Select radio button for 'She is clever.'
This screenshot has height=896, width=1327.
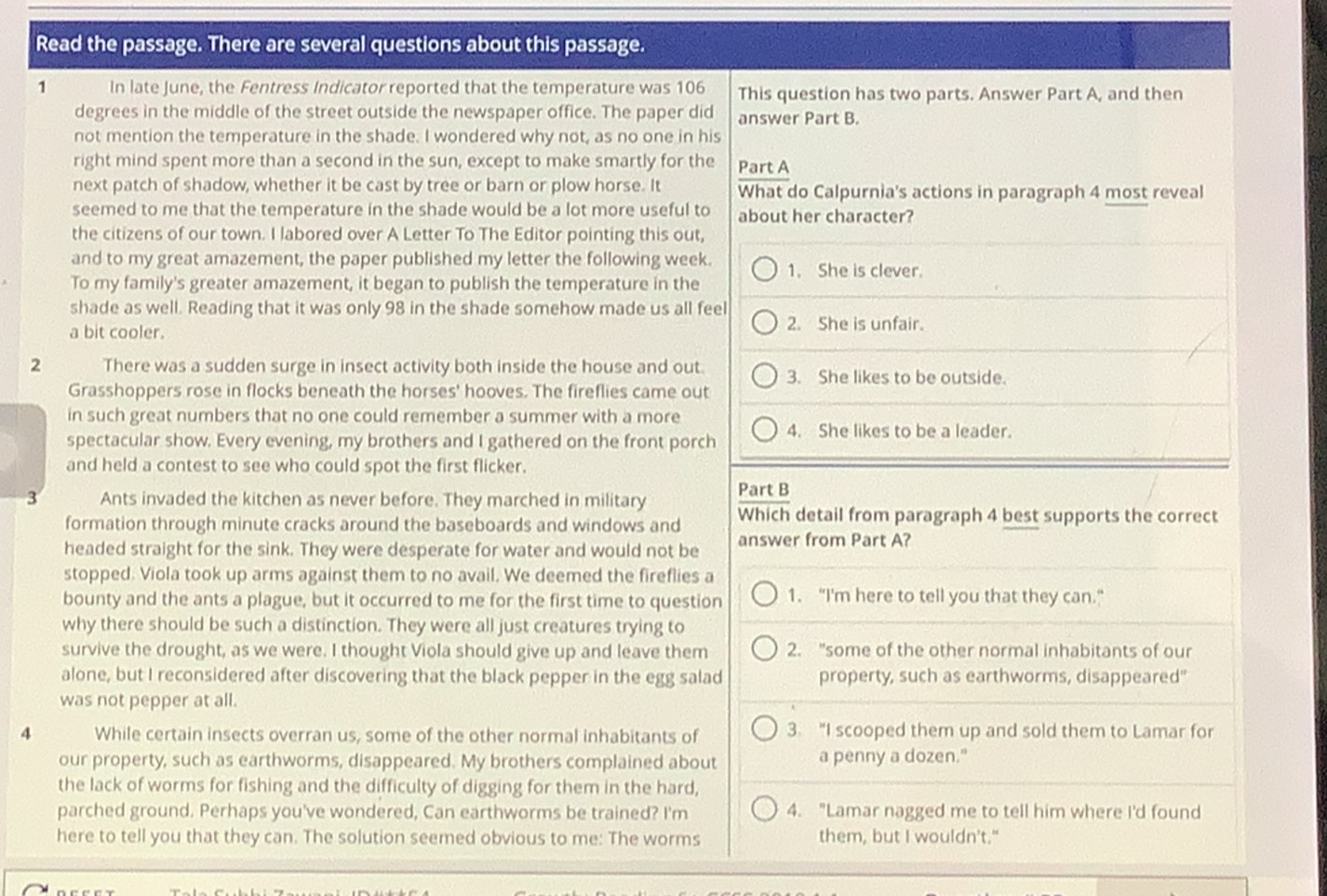pyautogui.click(x=764, y=270)
